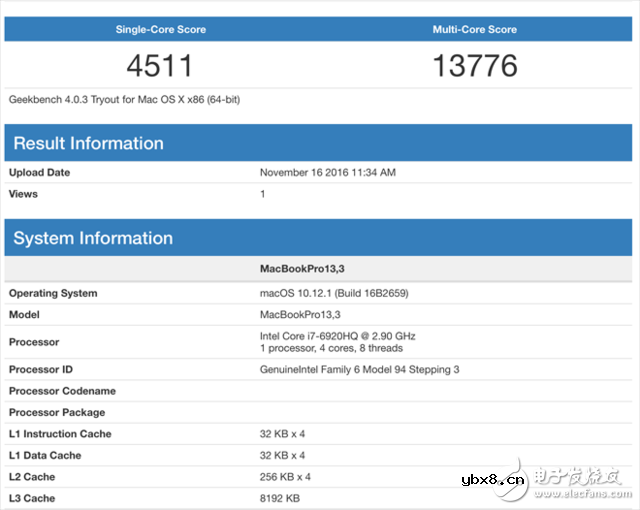
Task: Click the Operating System label
Action: (53, 293)
